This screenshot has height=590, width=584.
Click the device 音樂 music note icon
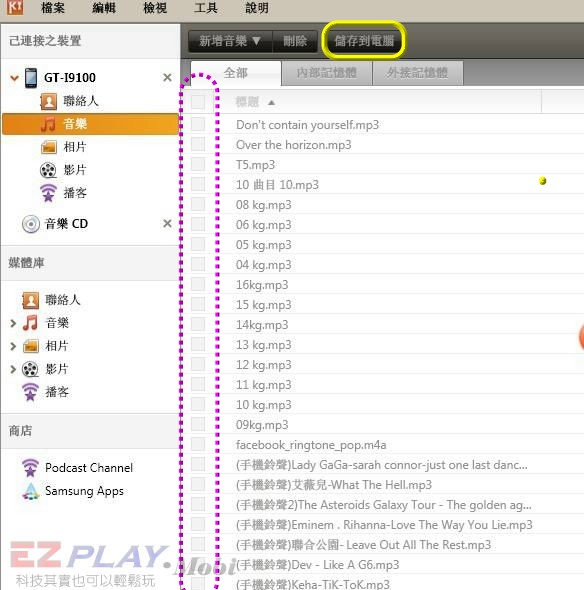[x=48, y=124]
